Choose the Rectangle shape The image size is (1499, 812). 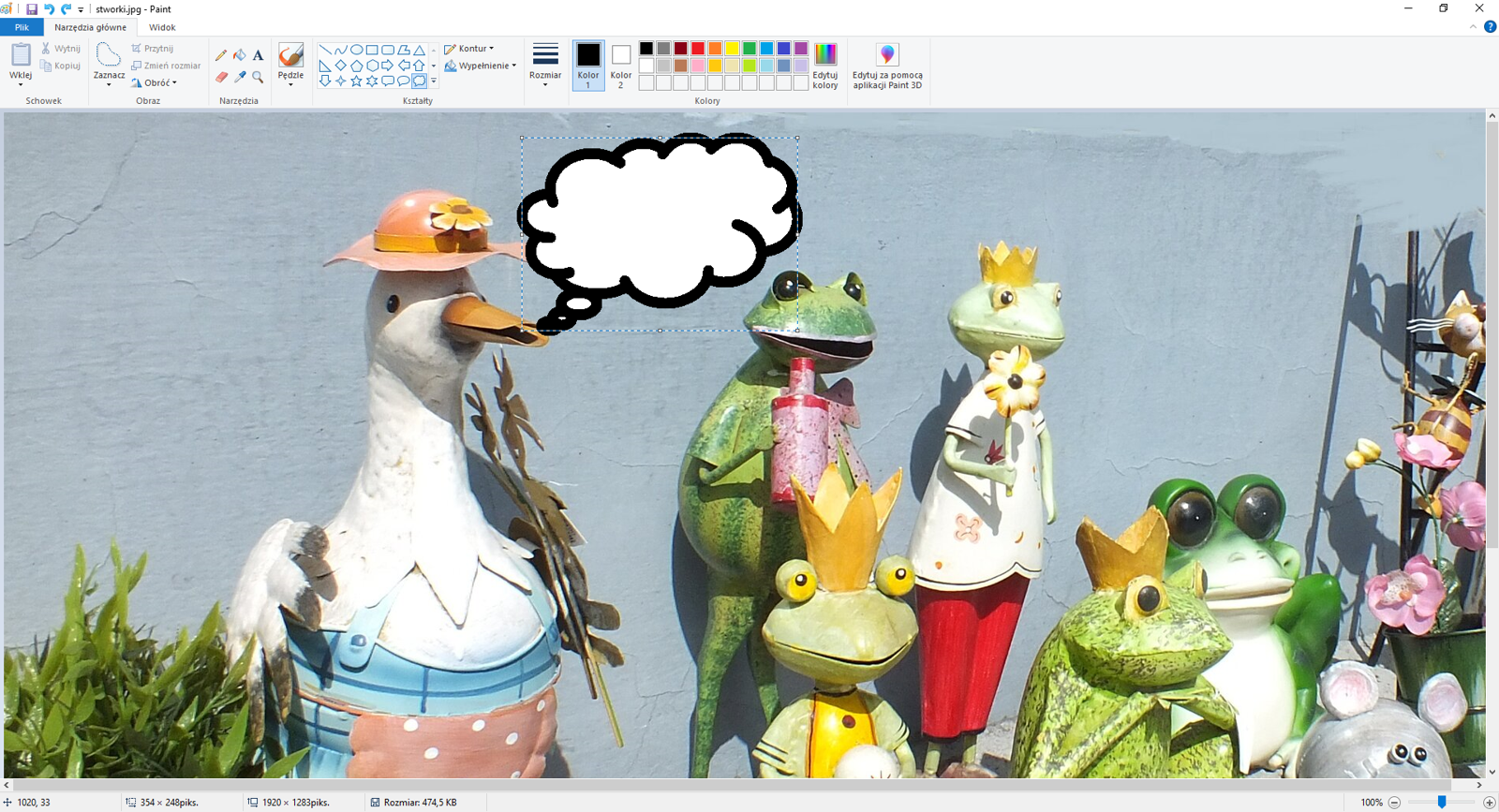(372, 50)
